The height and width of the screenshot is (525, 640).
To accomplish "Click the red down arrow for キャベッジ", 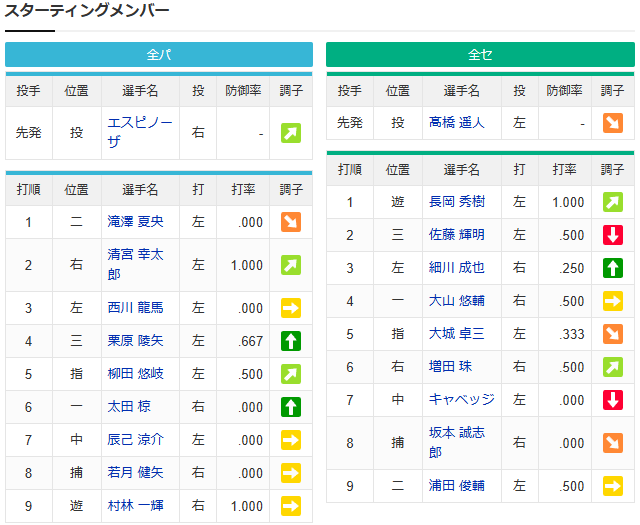I will tap(613, 400).
